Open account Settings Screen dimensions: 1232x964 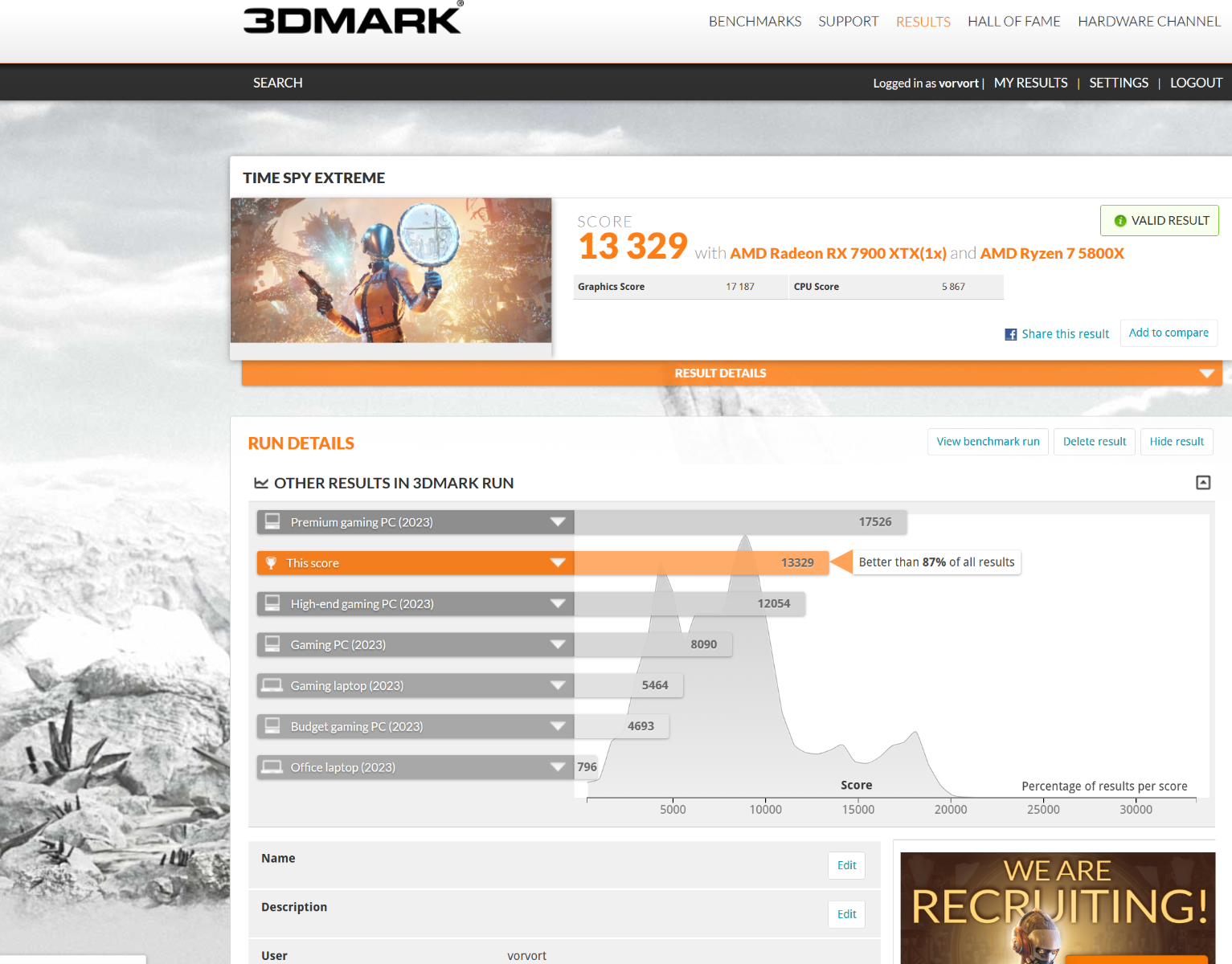click(1119, 83)
